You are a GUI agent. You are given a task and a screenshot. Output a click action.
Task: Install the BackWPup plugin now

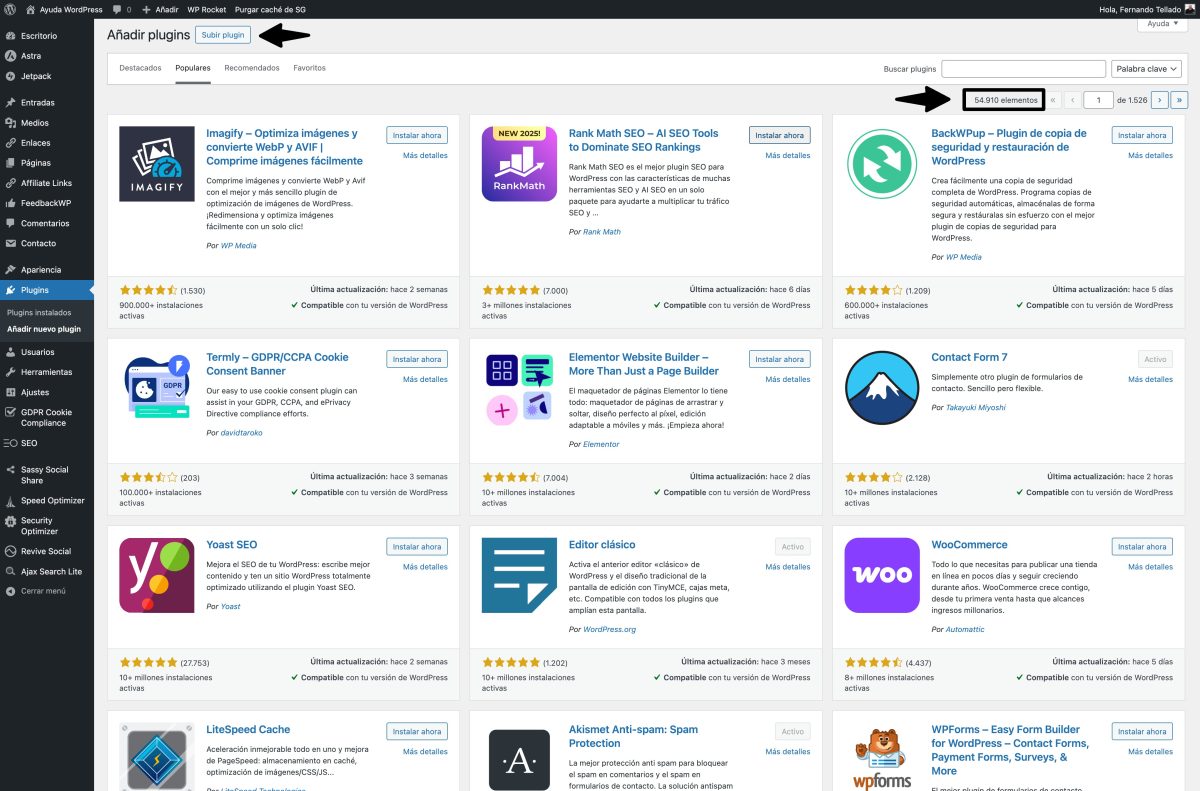click(1142, 135)
